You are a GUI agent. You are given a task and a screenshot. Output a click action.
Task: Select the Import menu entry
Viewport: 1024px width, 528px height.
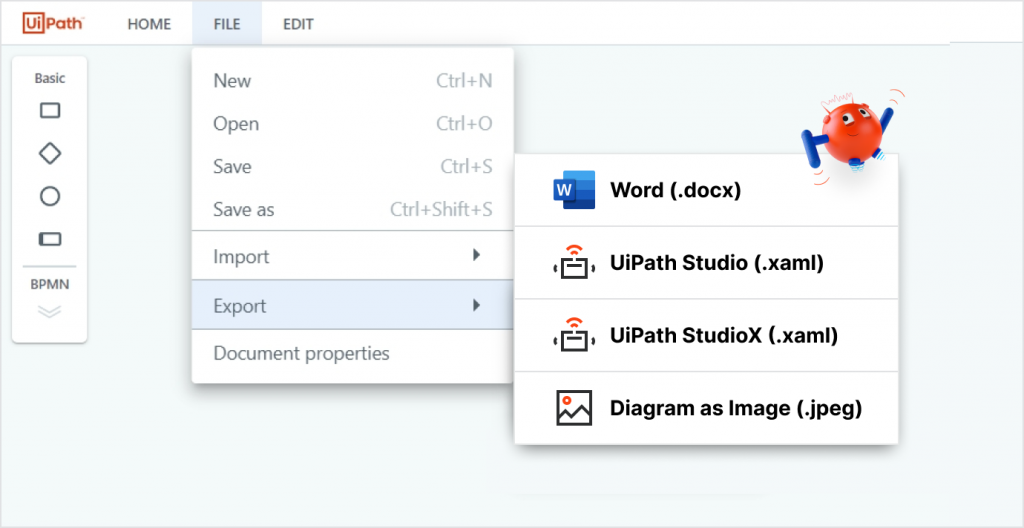tap(353, 256)
